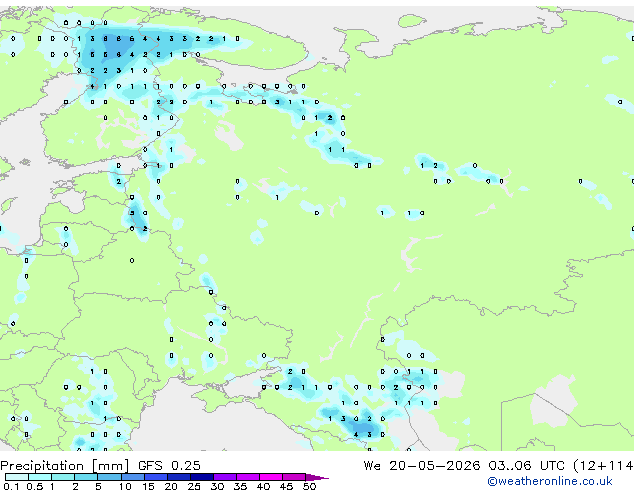Click the purple 30 to 35 legend swatch
634x490 pixels.
225,477
